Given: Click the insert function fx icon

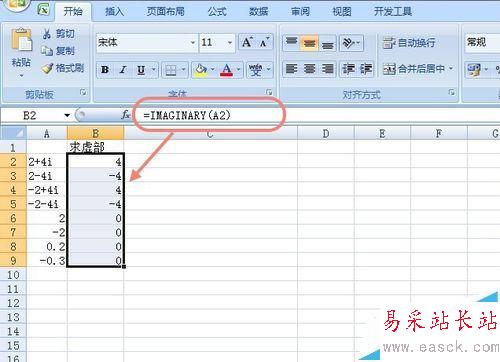Looking at the screenshot, I should (x=126, y=115).
